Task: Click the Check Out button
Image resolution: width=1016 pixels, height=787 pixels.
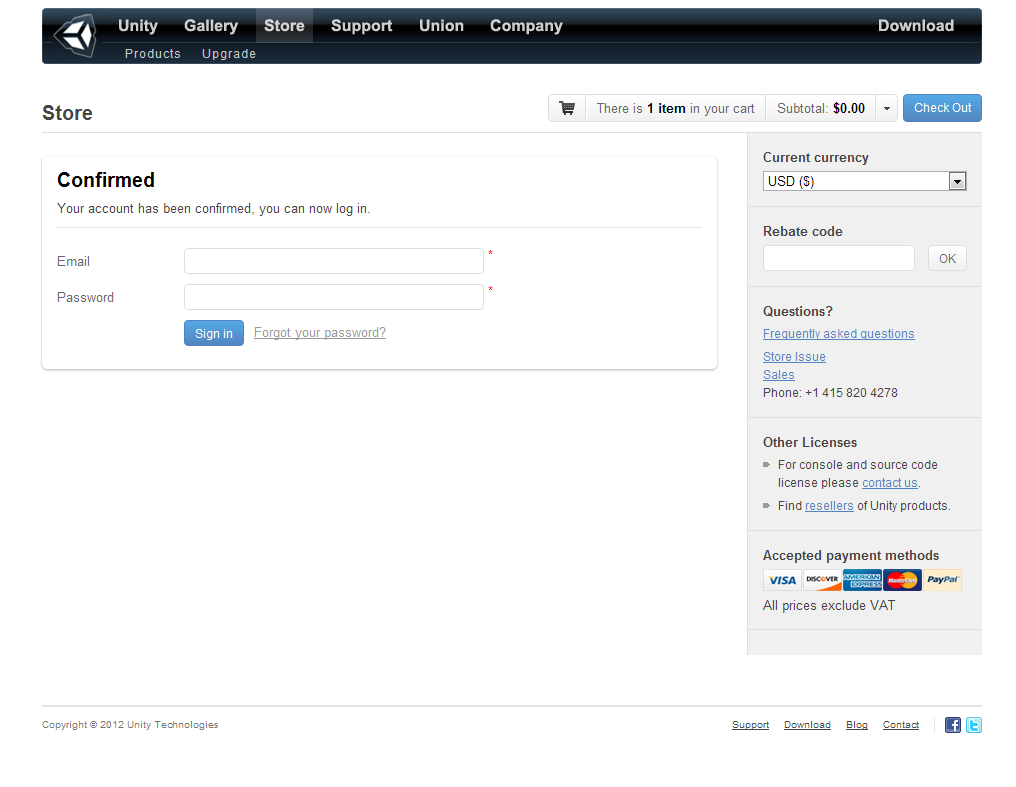Action: point(942,108)
